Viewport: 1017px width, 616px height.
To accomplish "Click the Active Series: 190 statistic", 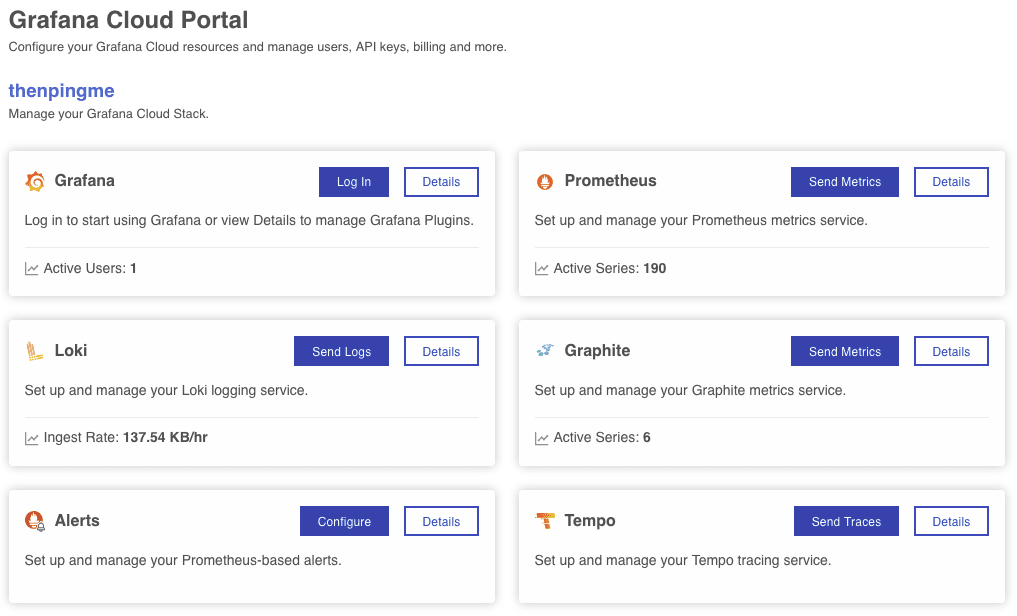I will coord(610,268).
